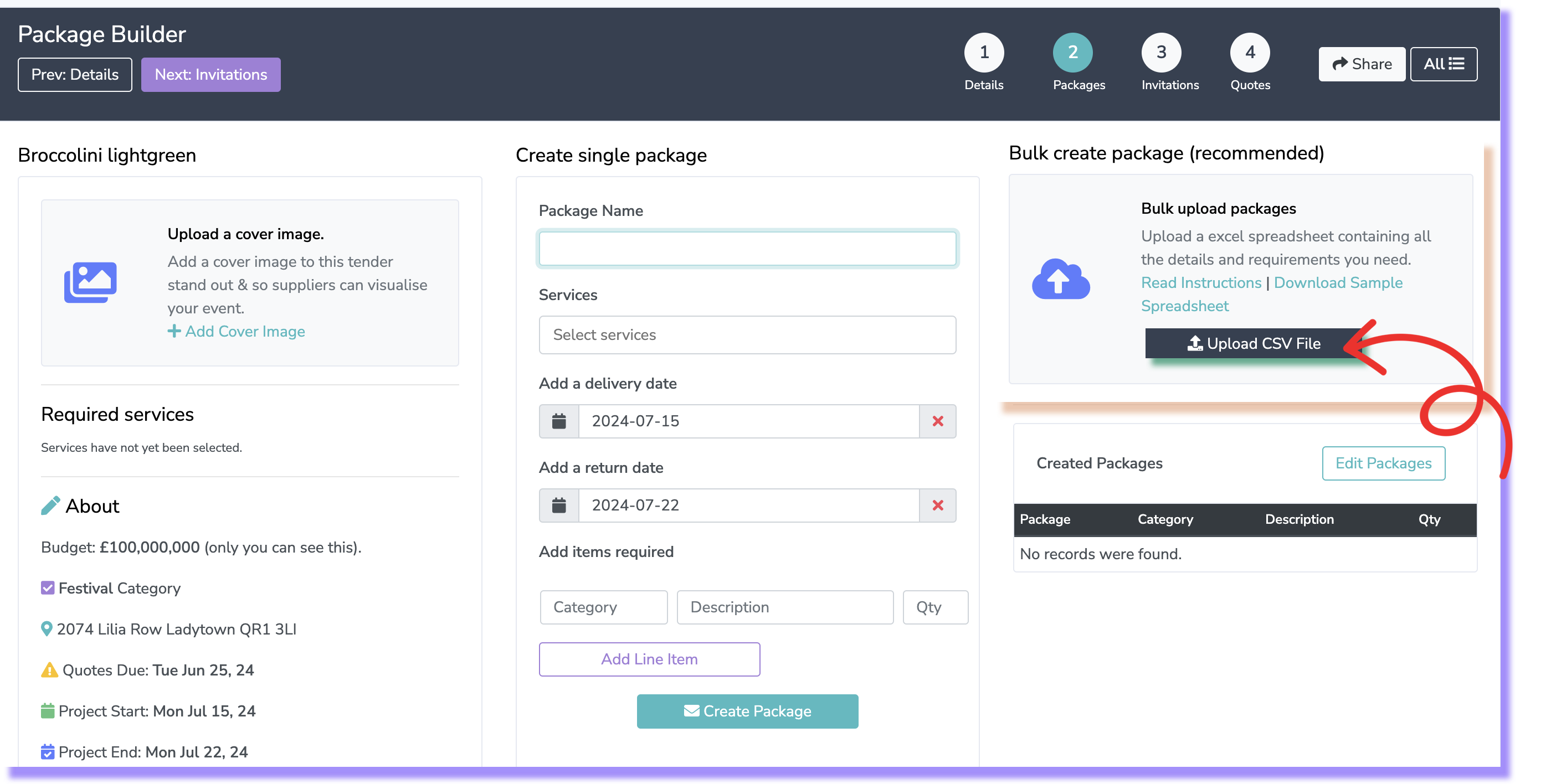Click Create Package button
The height and width of the screenshot is (784, 1551).
point(747,711)
